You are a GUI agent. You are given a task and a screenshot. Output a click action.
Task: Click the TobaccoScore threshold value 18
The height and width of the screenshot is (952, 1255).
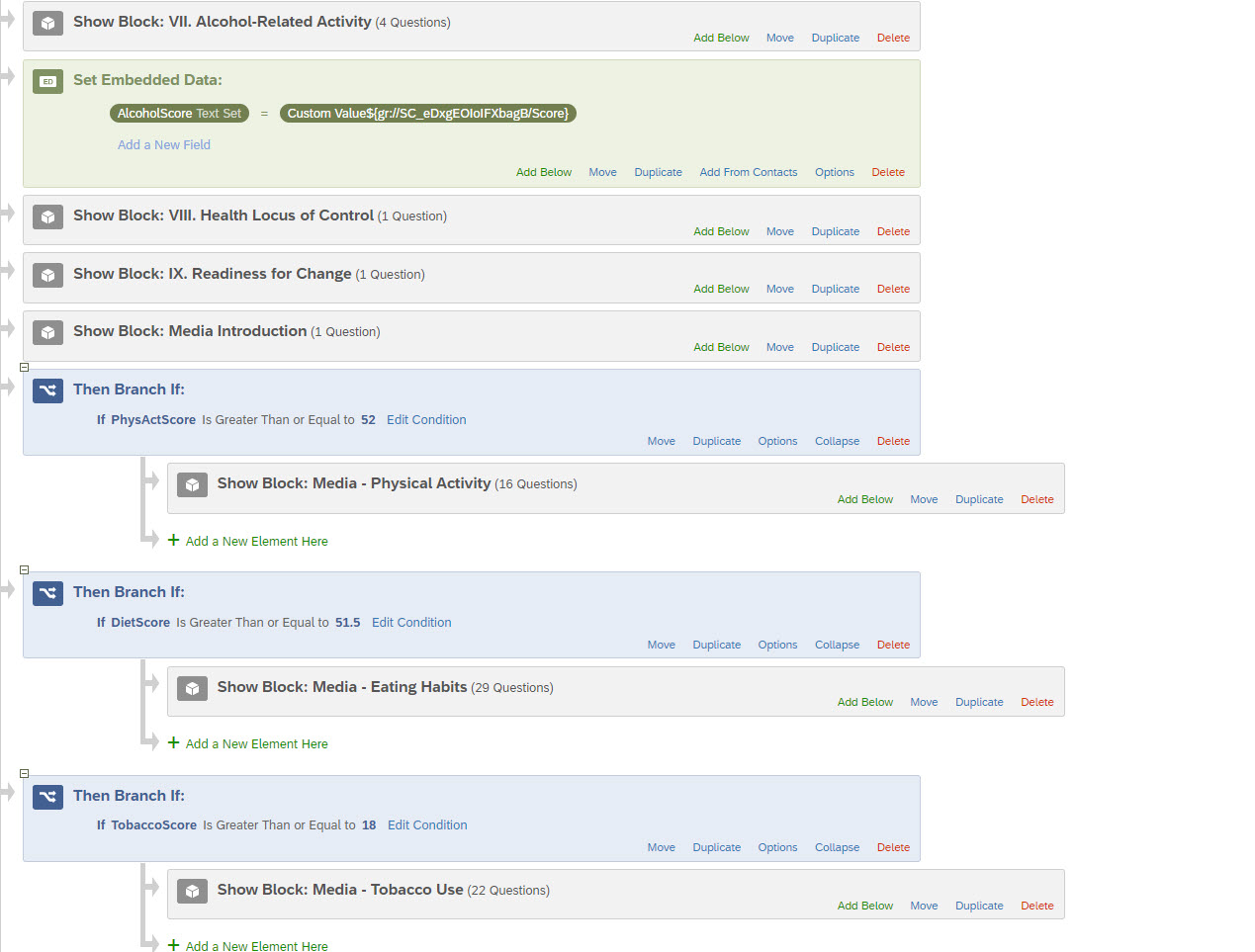(x=369, y=825)
